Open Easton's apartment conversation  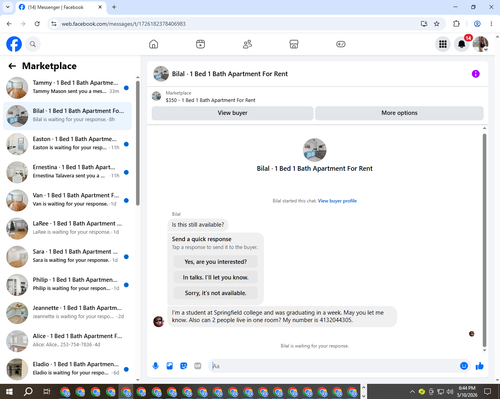[67, 144]
